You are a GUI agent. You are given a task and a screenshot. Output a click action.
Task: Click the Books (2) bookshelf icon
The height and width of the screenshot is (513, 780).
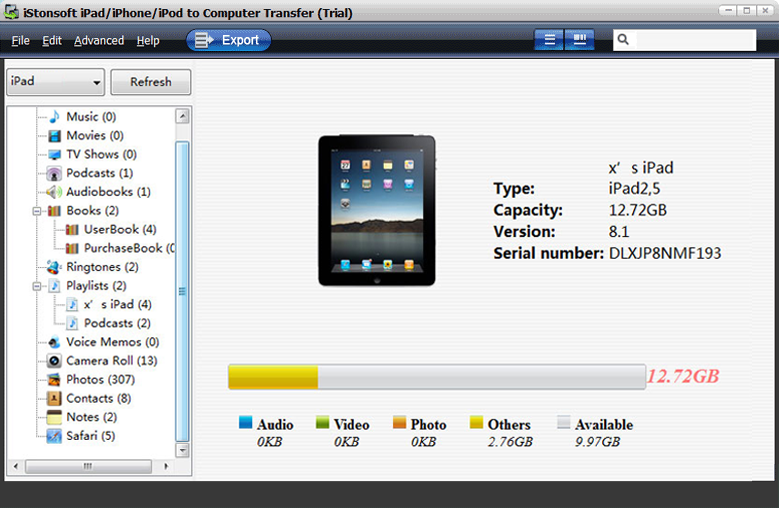54,211
